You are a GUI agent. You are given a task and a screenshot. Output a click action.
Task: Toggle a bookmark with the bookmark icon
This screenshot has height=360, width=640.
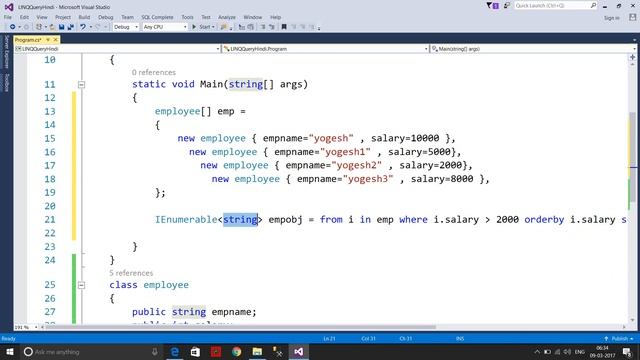[284, 27]
